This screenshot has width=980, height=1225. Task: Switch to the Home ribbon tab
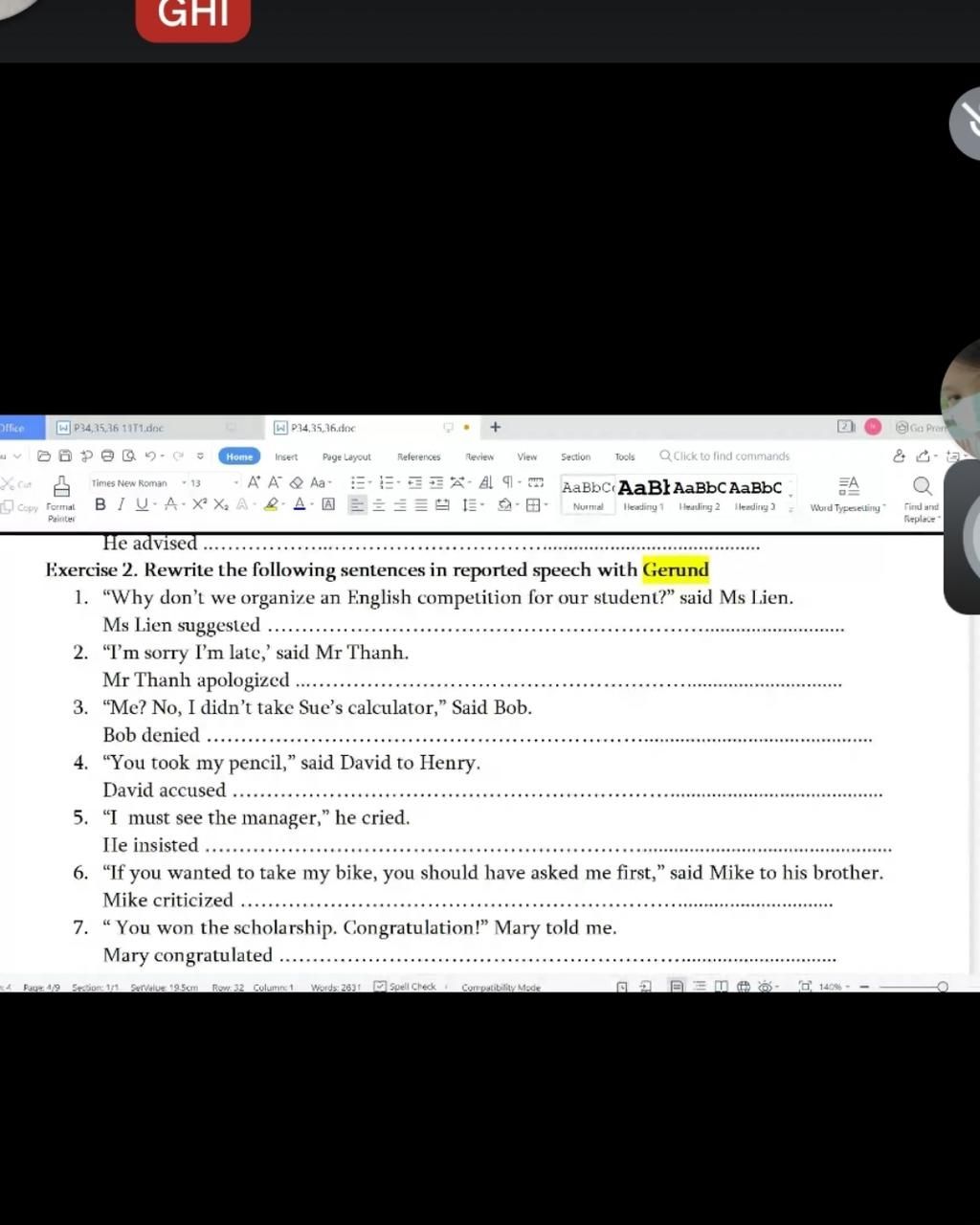point(239,457)
